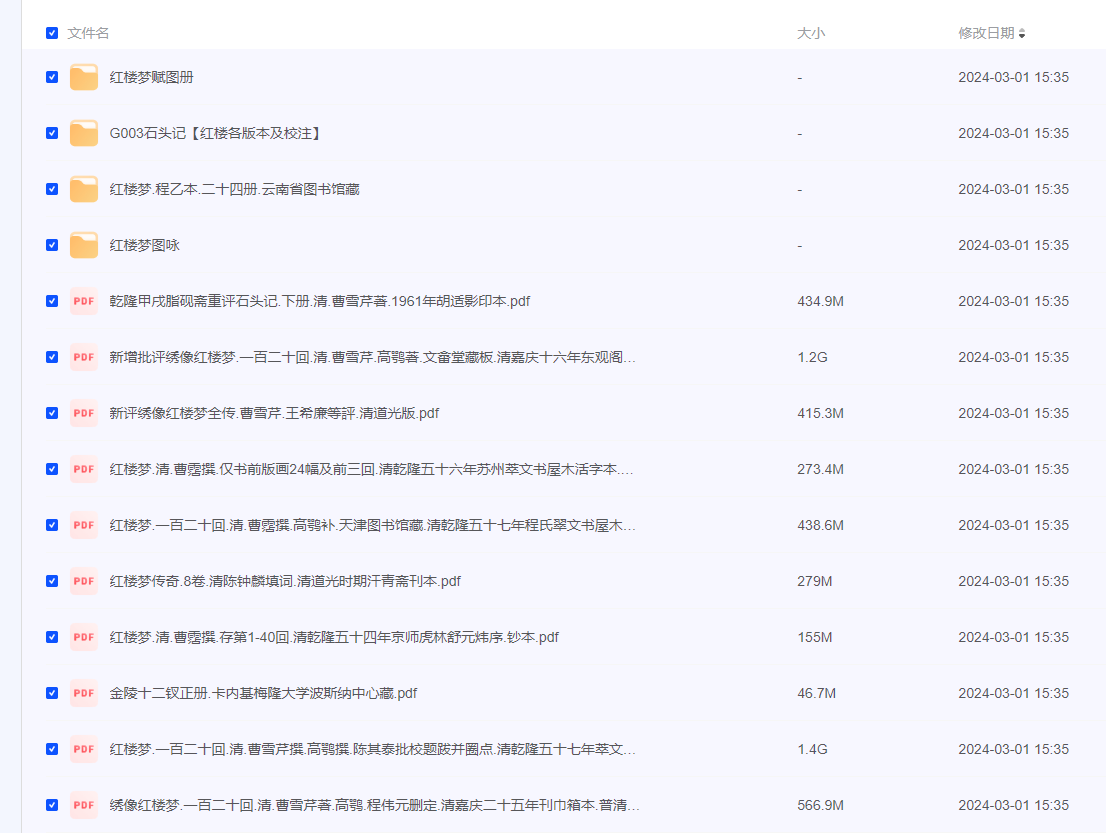1106x833 pixels.
Task: Click the folder icon for 红楼梦赋图册
Action: coord(84,77)
